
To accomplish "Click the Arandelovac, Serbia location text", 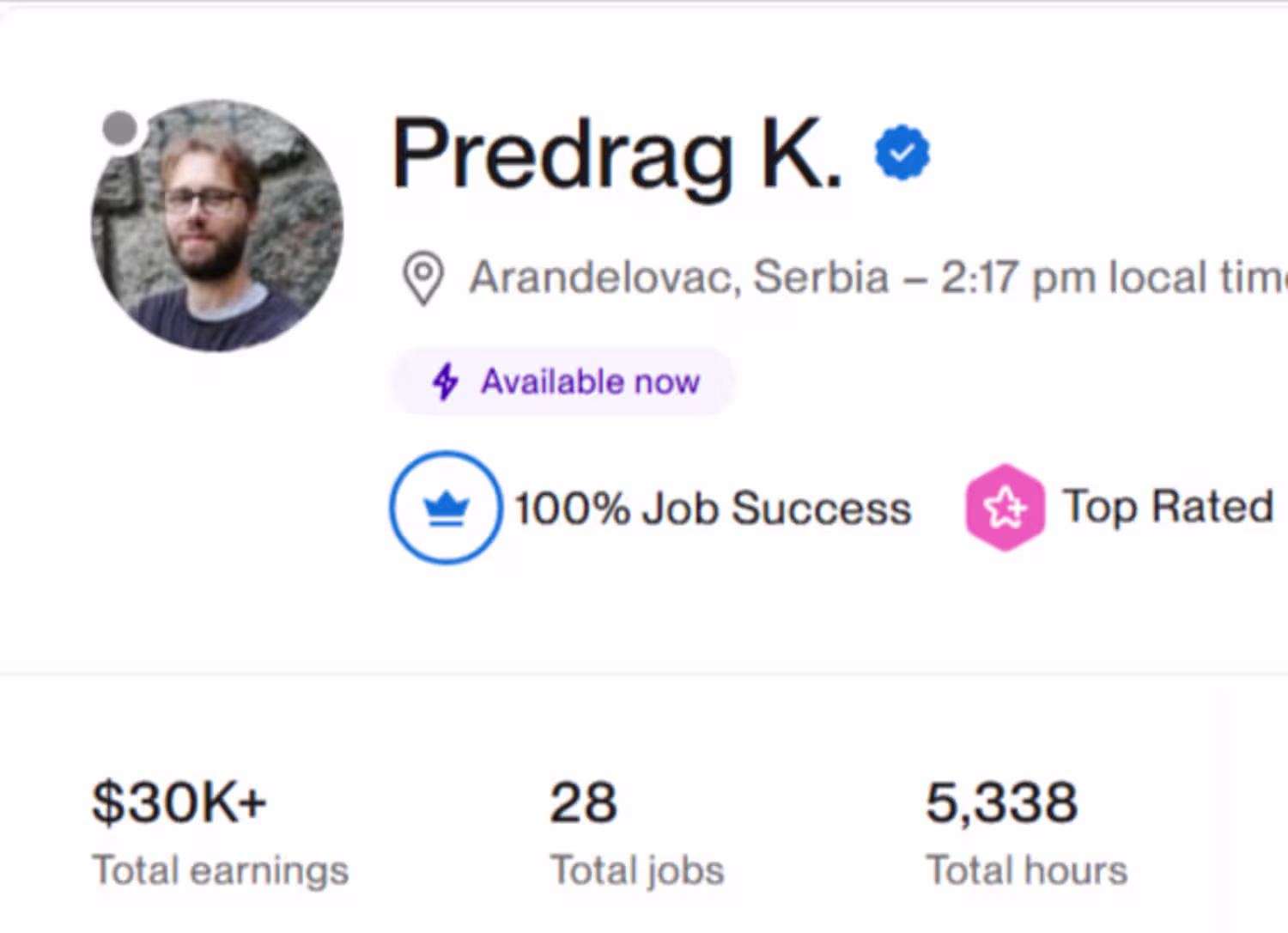I will pos(678,277).
